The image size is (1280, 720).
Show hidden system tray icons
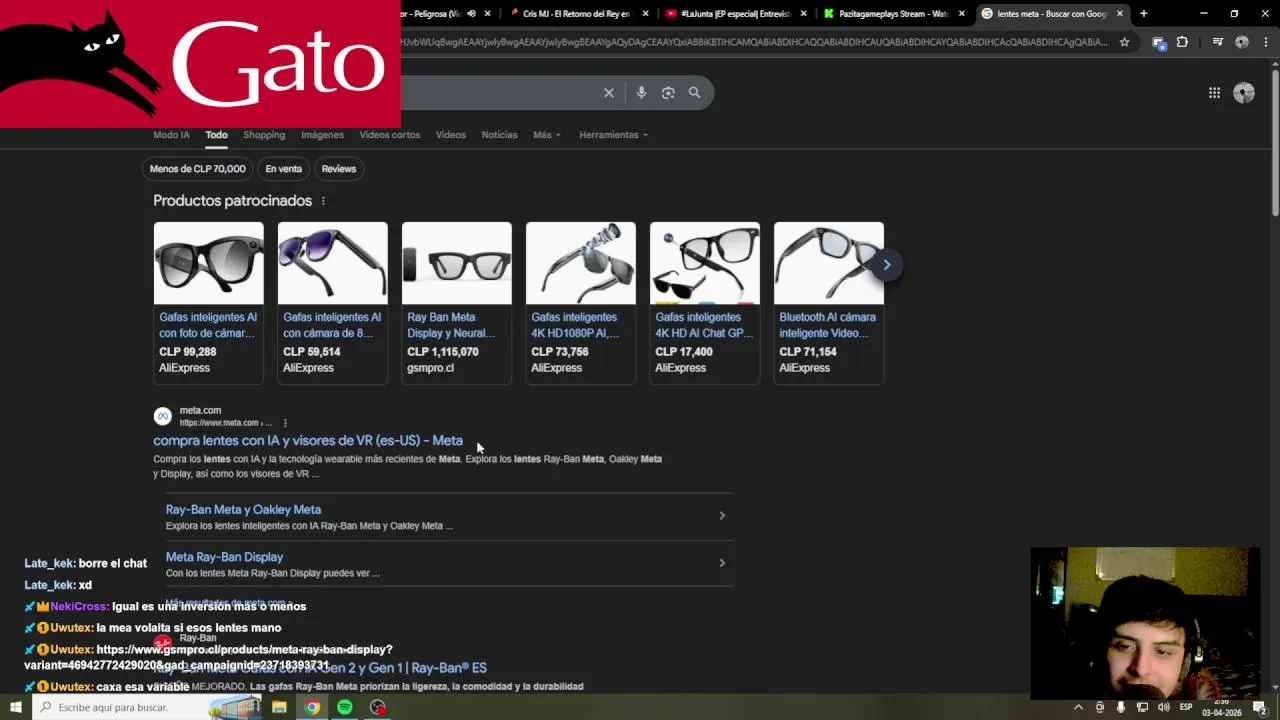click(1078, 707)
